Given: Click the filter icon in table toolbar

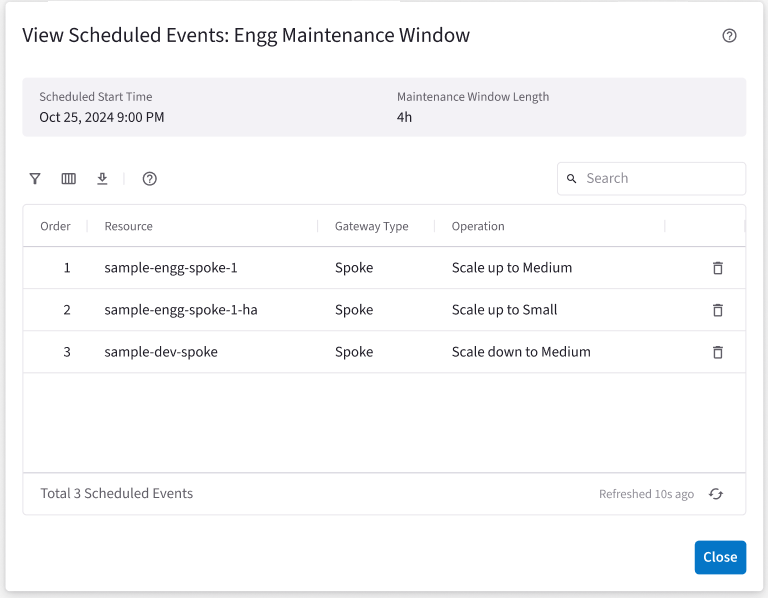Looking at the screenshot, I should 35,179.
